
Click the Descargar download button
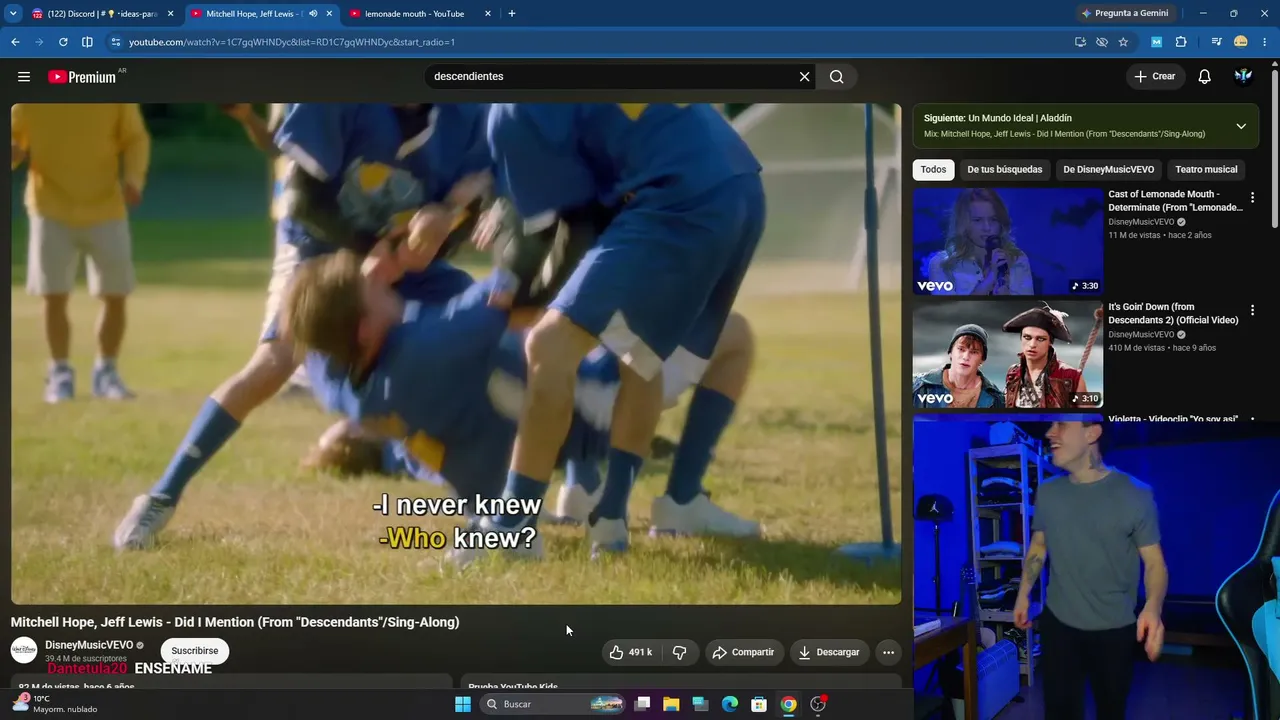829,652
